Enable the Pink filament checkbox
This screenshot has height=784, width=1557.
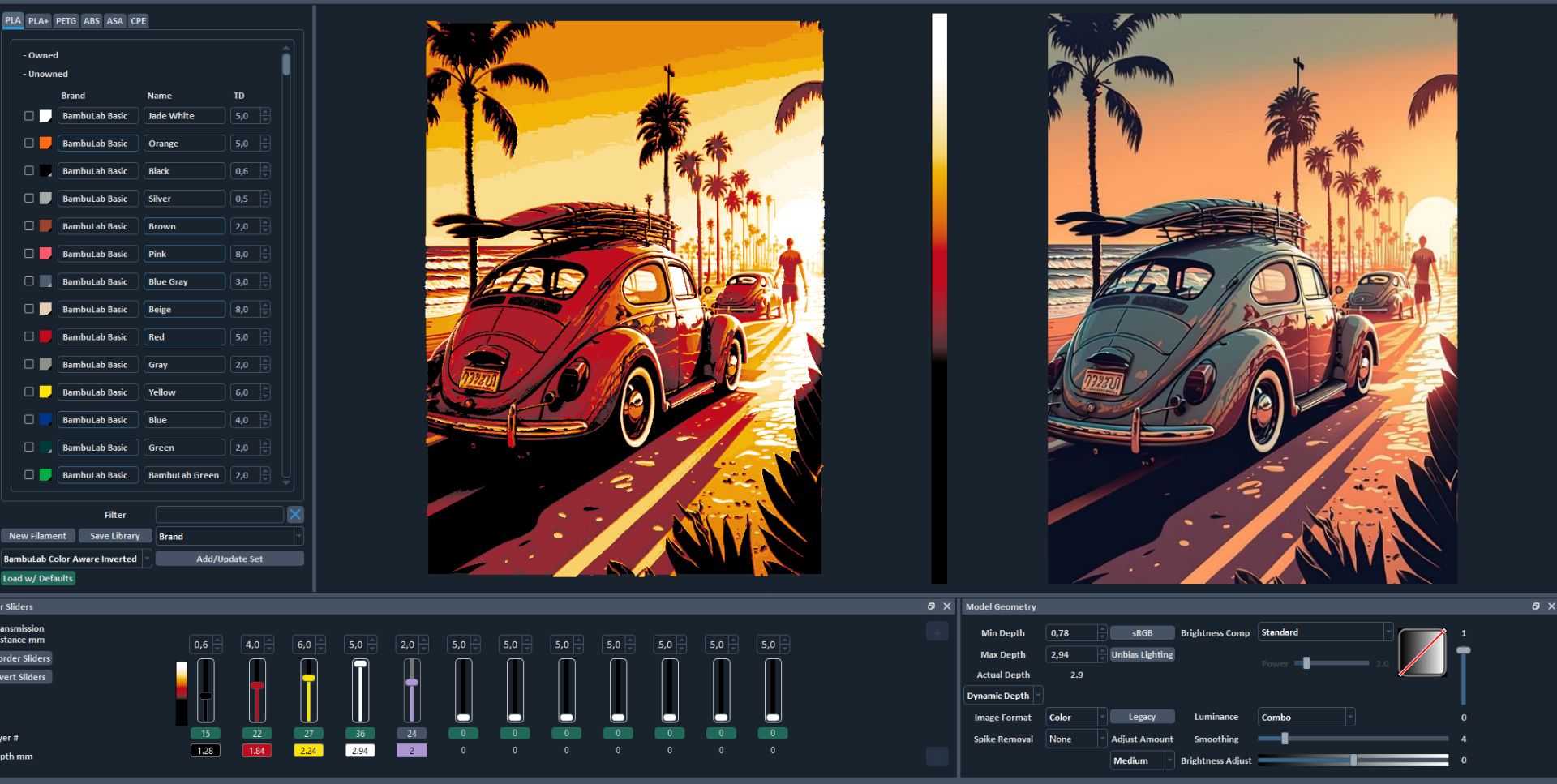pyautogui.click(x=29, y=254)
